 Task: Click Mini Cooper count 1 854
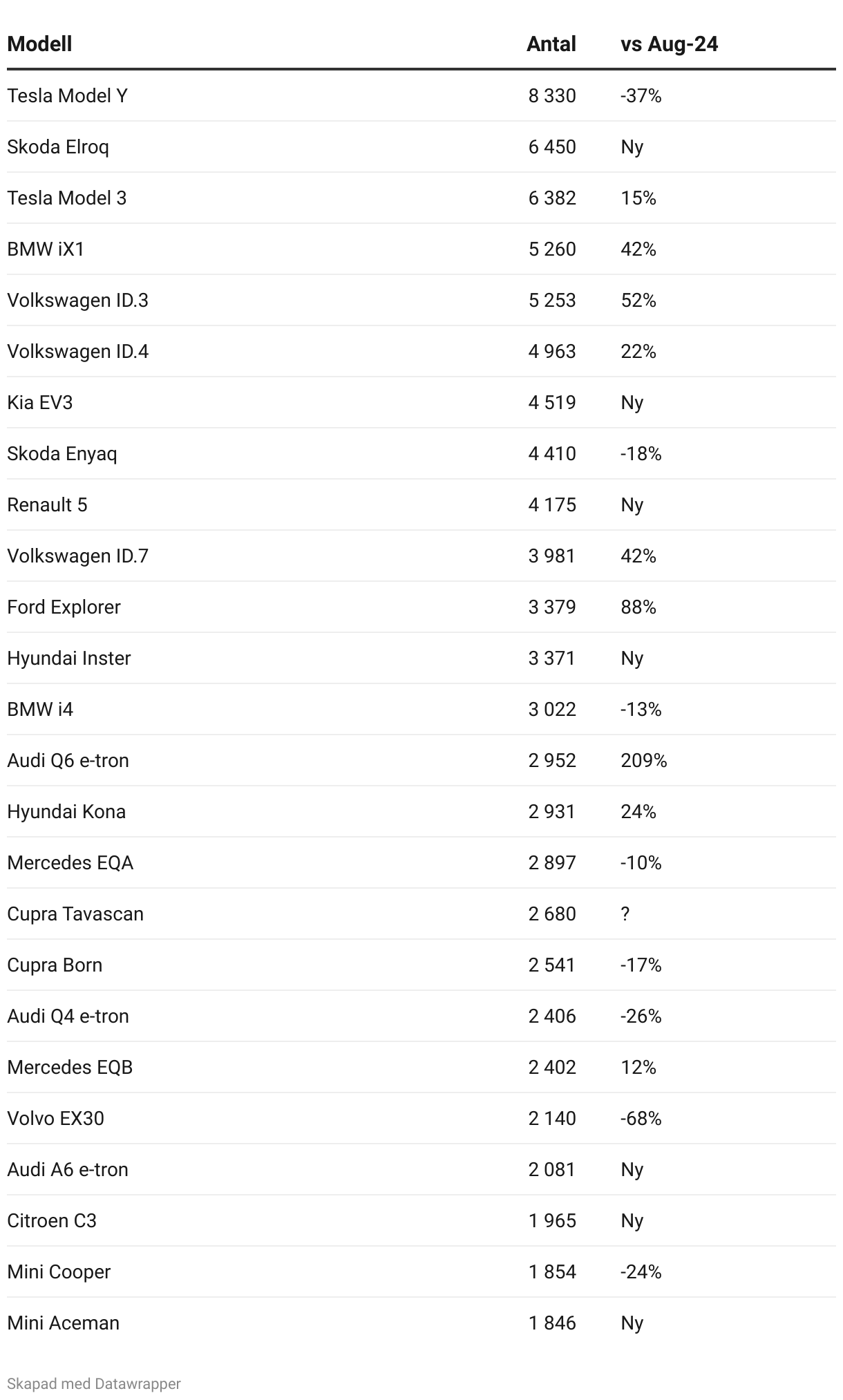coord(551,1271)
